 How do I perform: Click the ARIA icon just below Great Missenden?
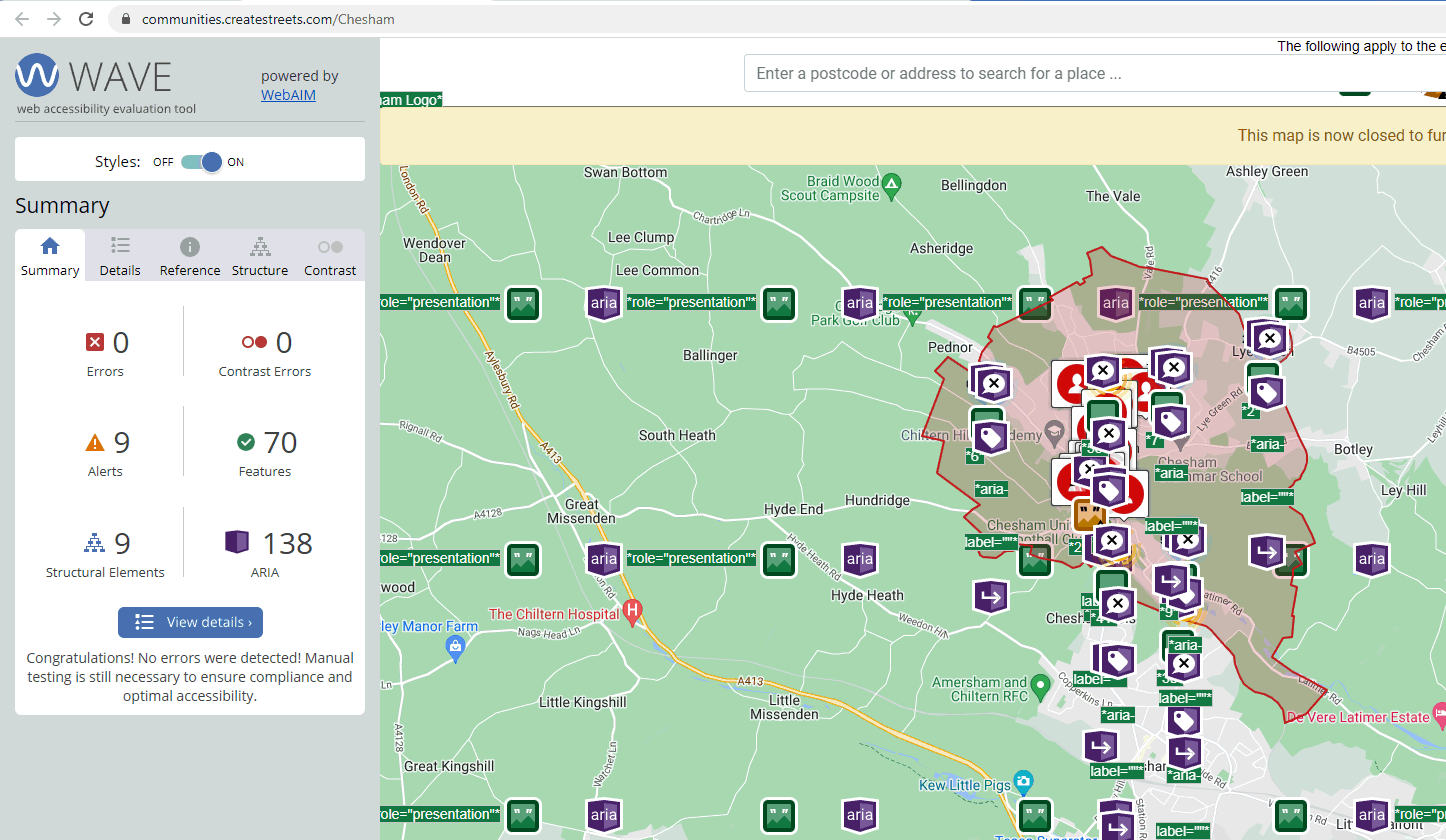click(x=604, y=559)
